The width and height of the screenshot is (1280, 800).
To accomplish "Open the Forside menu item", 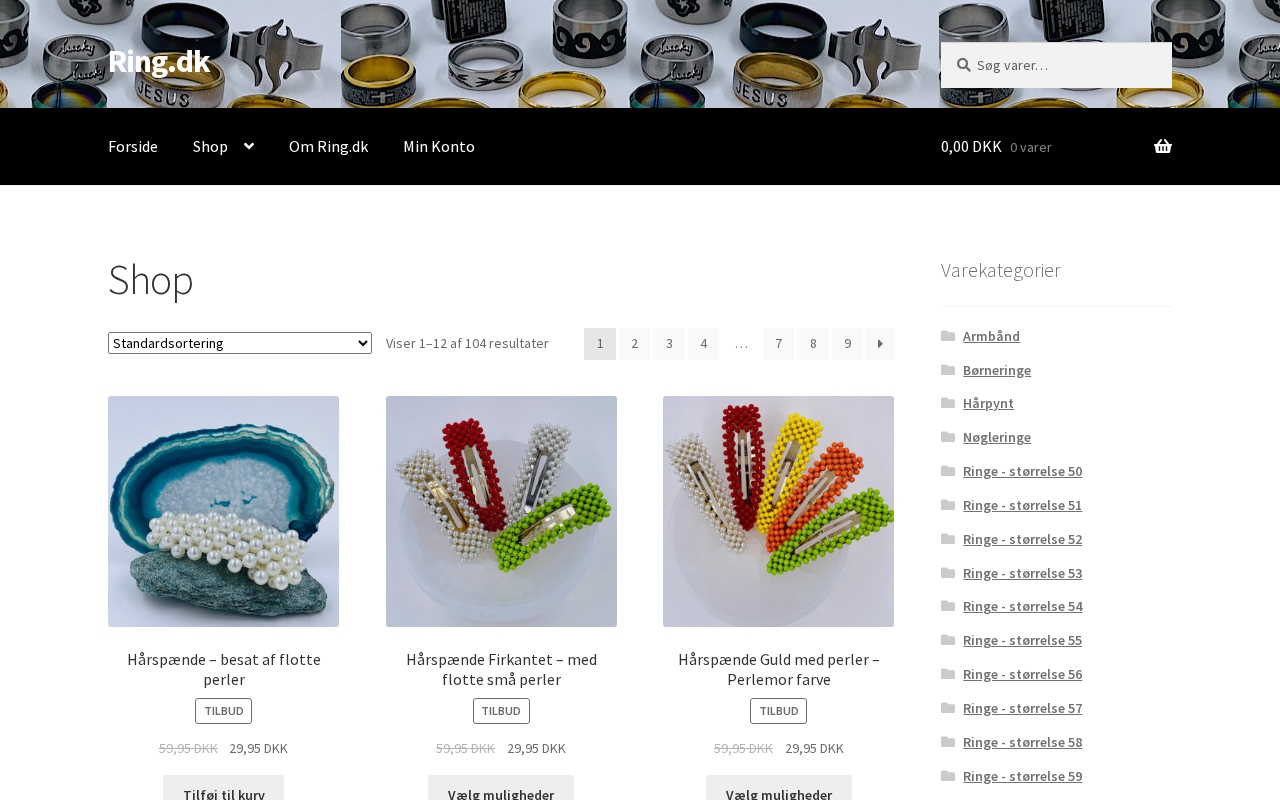I will [x=133, y=147].
